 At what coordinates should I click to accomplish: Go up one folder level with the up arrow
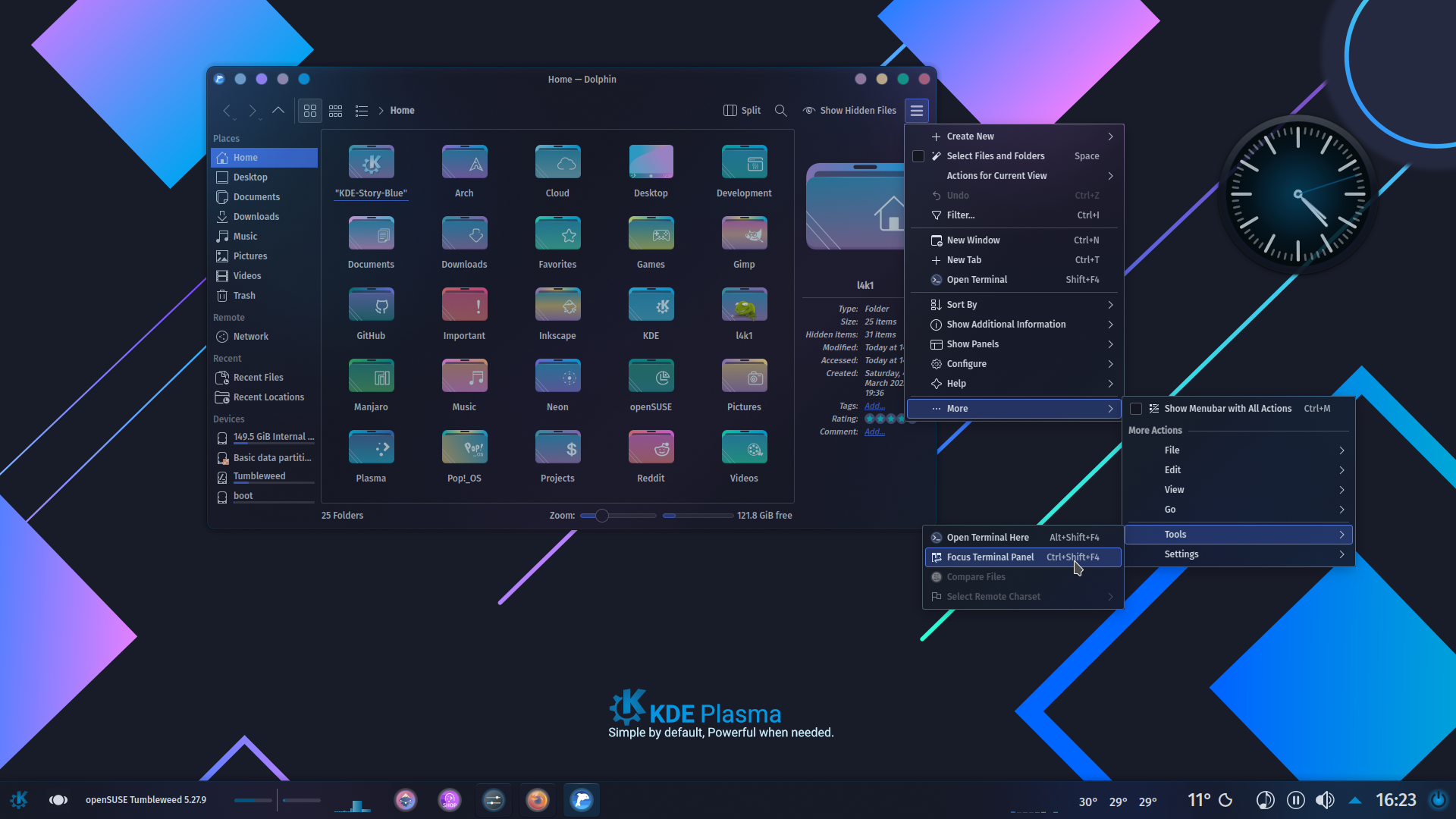(x=278, y=111)
